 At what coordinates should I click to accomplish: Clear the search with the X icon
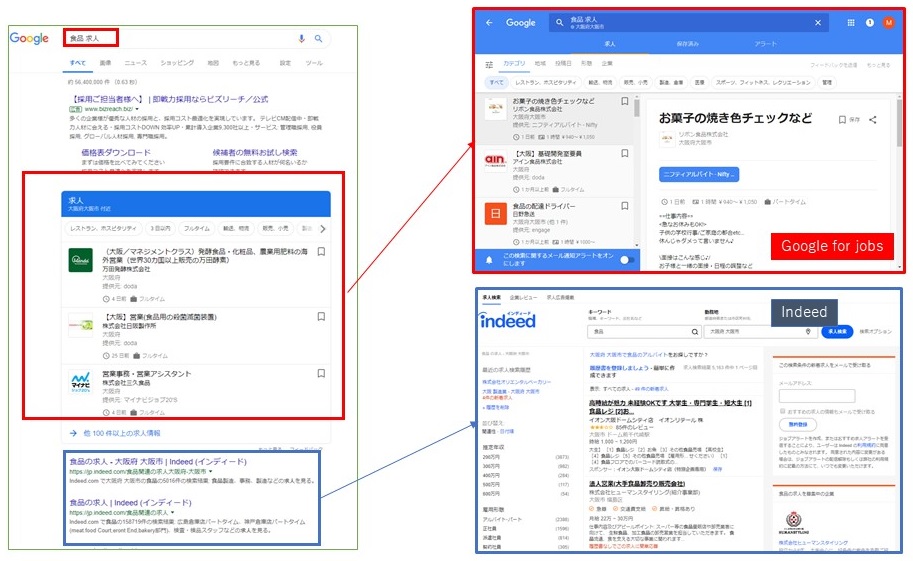point(818,23)
